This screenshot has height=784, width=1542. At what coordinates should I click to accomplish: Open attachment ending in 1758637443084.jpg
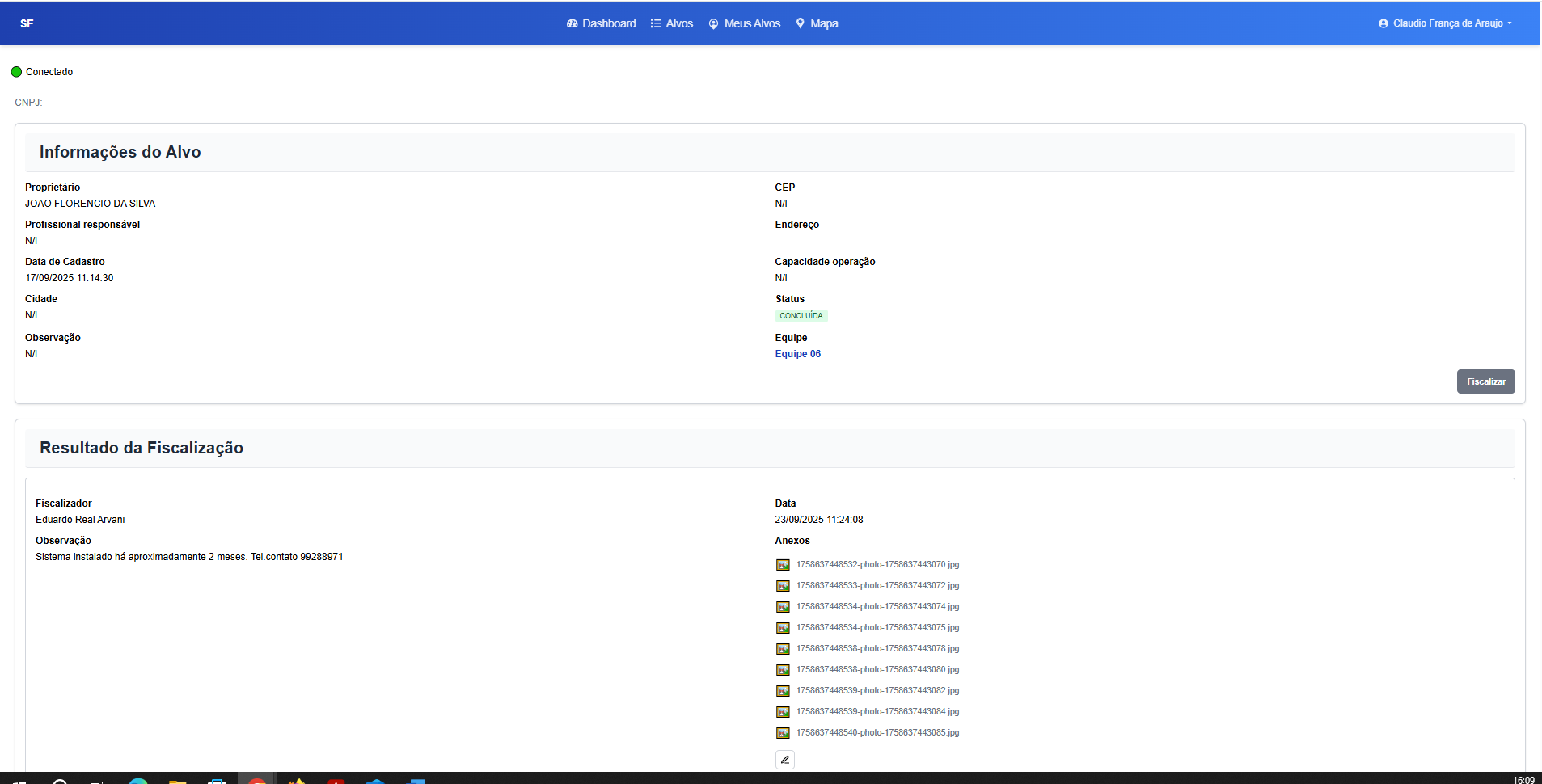(x=877, y=712)
